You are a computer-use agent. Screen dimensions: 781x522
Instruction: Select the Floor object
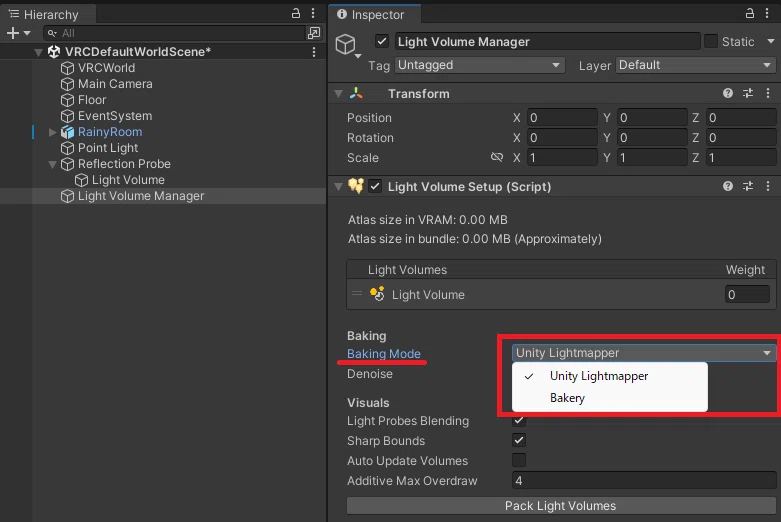tap(92, 100)
